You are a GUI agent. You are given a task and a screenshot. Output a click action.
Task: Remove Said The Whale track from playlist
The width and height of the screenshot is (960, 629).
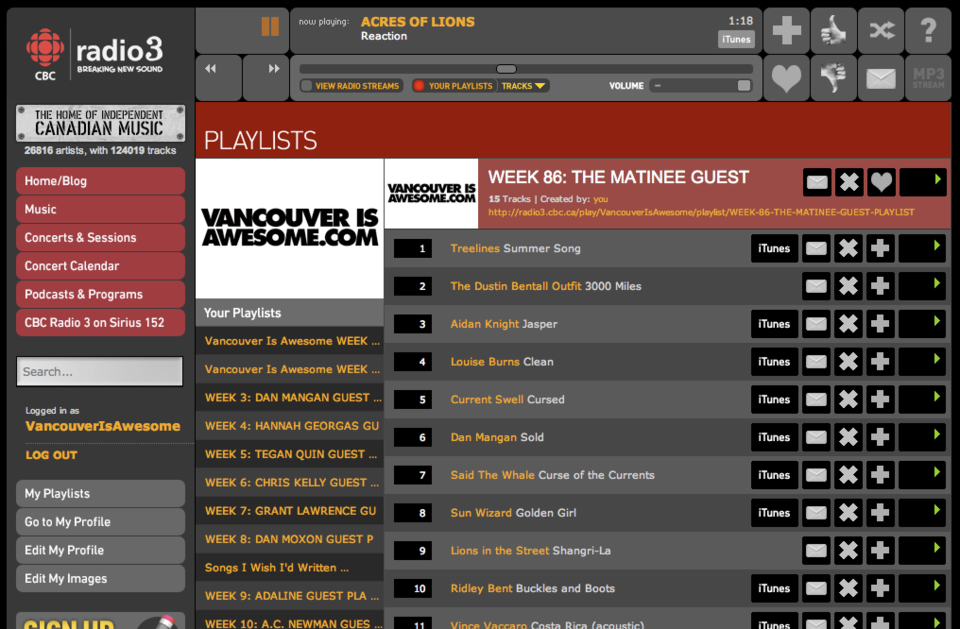pyautogui.click(x=848, y=475)
